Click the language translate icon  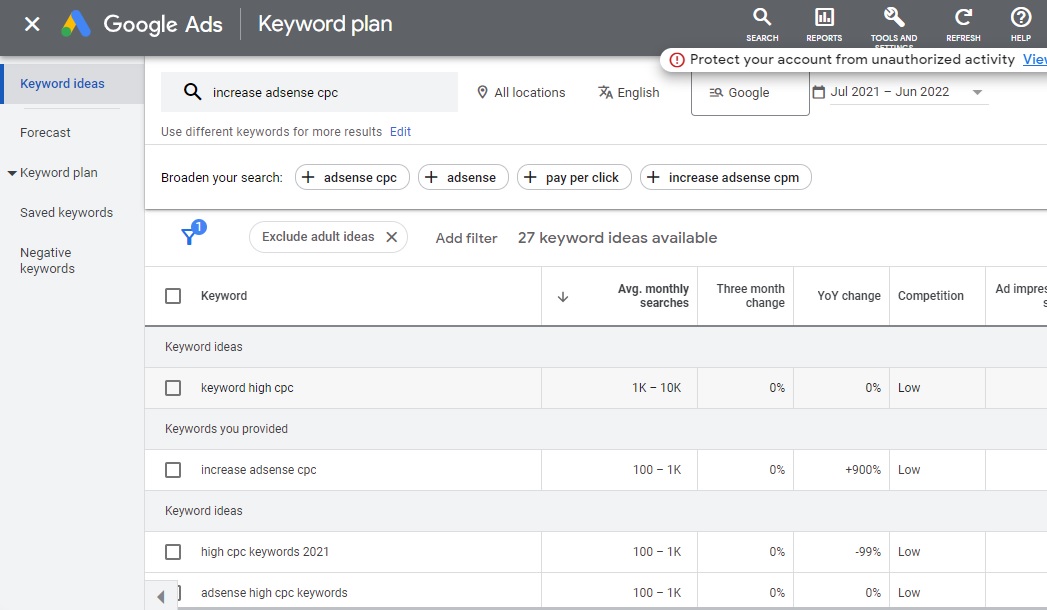click(x=605, y=92)
